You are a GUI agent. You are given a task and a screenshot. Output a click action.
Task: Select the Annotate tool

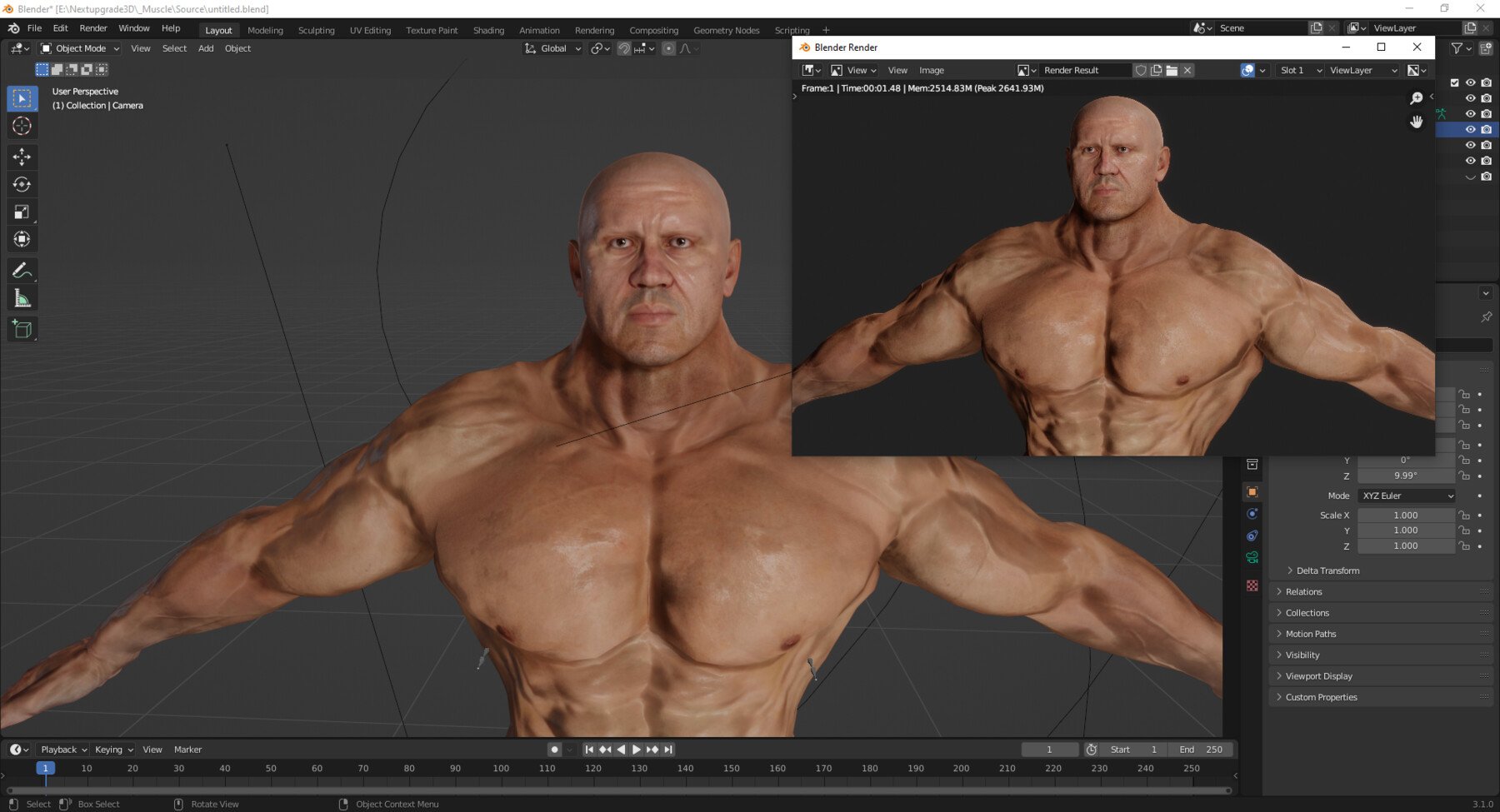(22, 269)
